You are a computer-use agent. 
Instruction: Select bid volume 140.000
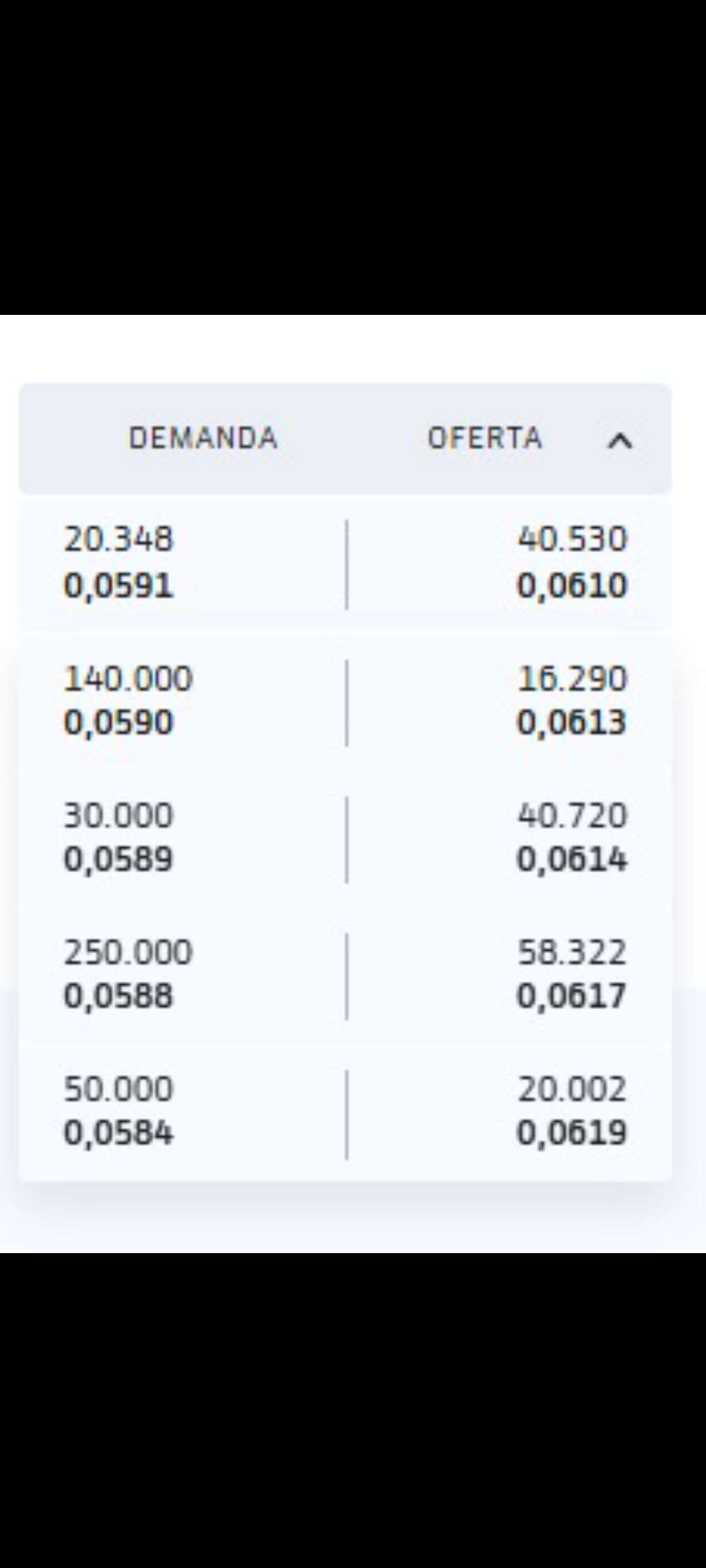point(128,679)
